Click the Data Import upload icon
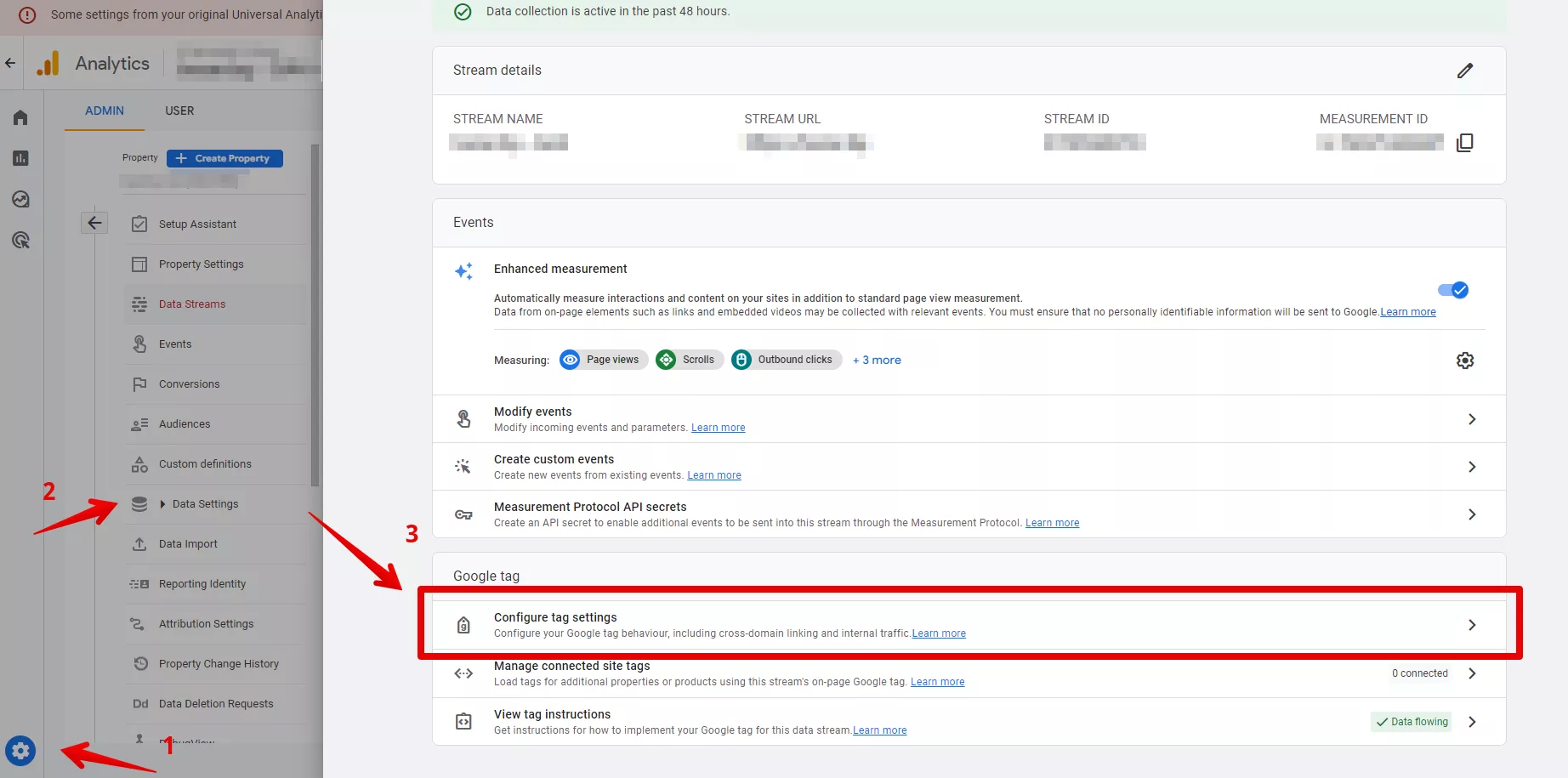Image resolution: width=1568 pixels, height=778 pixels. coord(139,543)
